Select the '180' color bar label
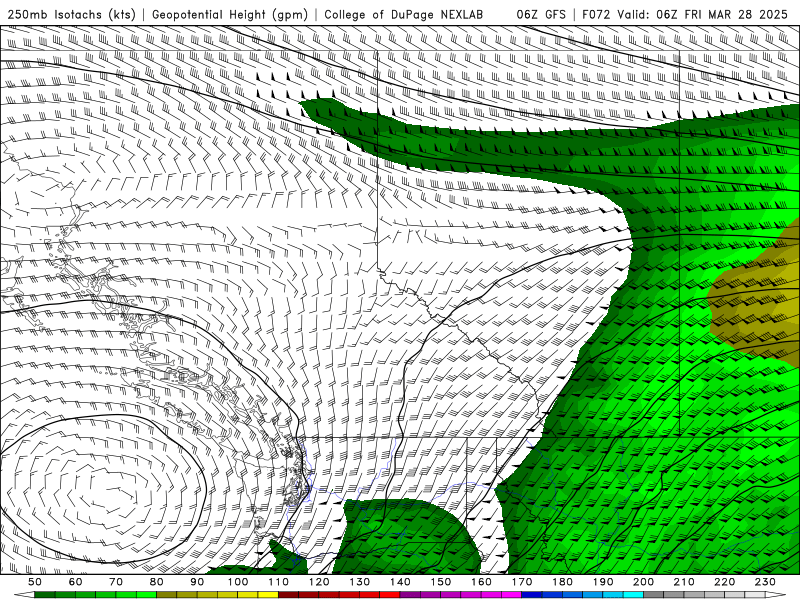 point(562,582)
